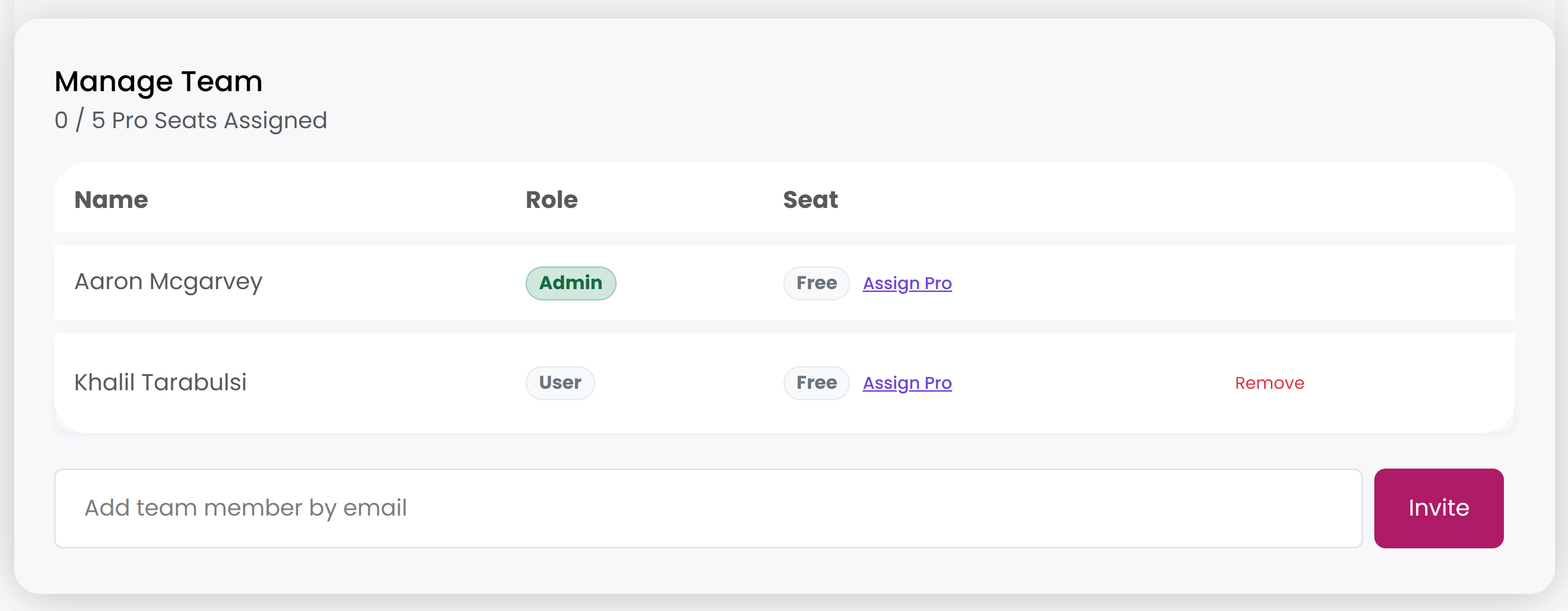Viewport: 1568px width, 611px height.
Task: Remove Khalil Tarabulsi from the team
Action: (x=1269, y=384)
